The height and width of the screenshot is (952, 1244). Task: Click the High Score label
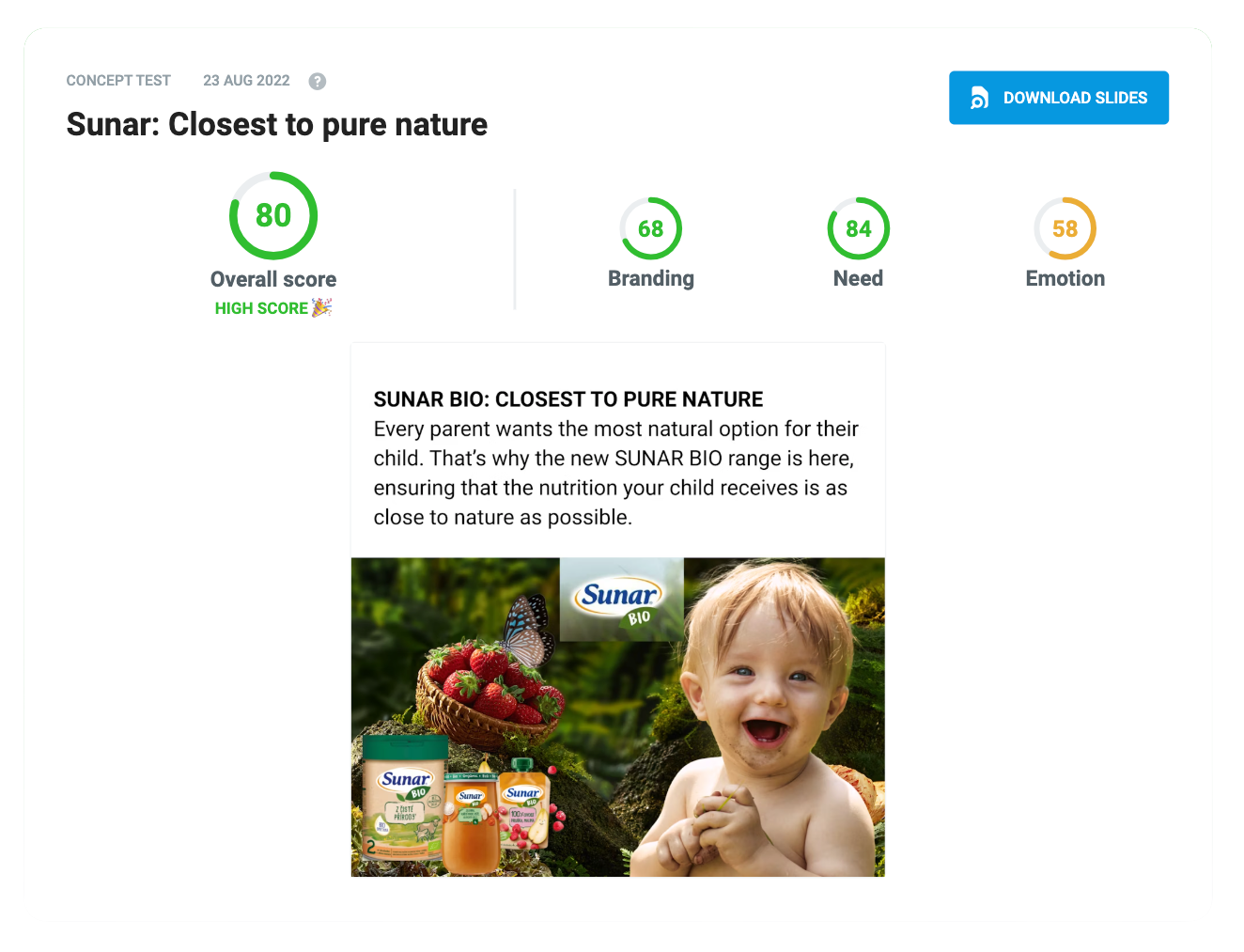click(x=261, y=308)
